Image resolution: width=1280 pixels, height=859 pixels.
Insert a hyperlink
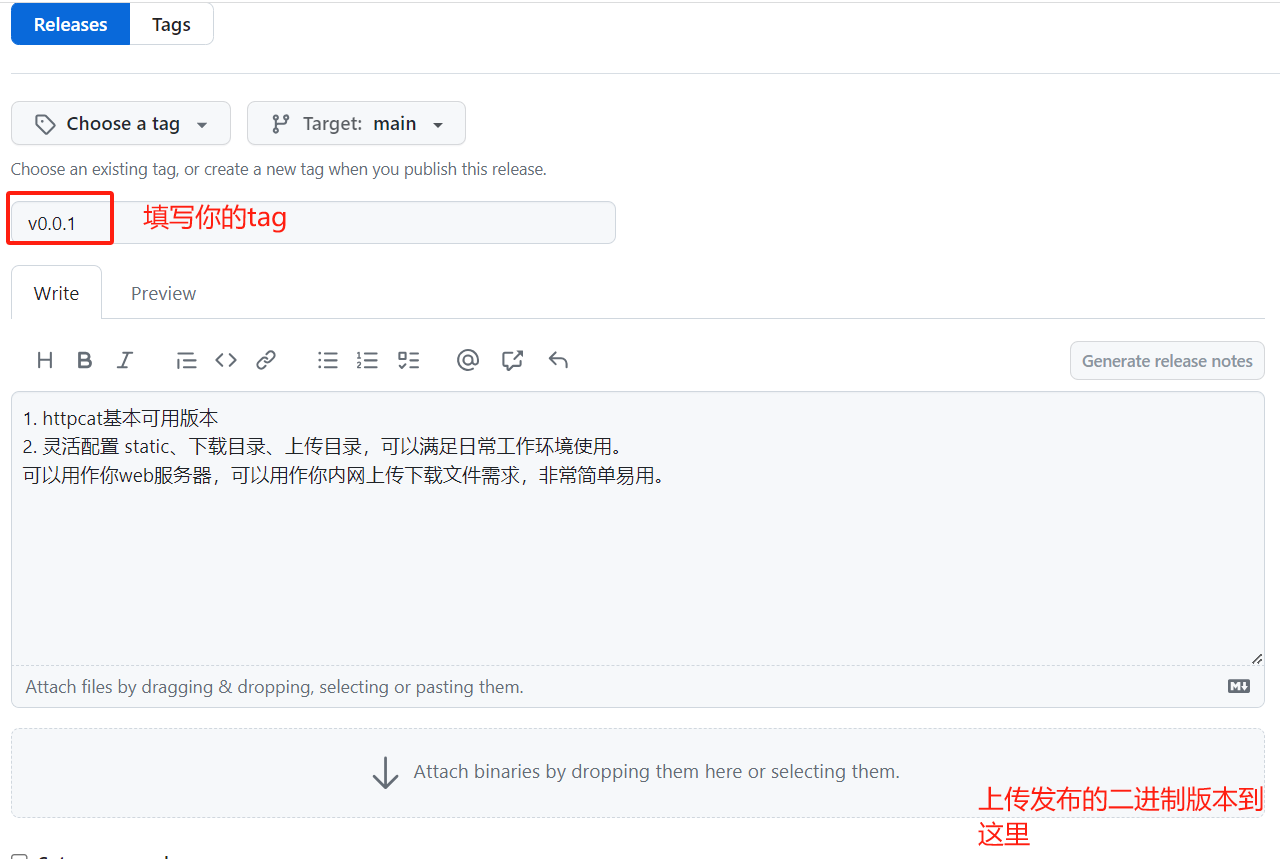click(266, 360)
